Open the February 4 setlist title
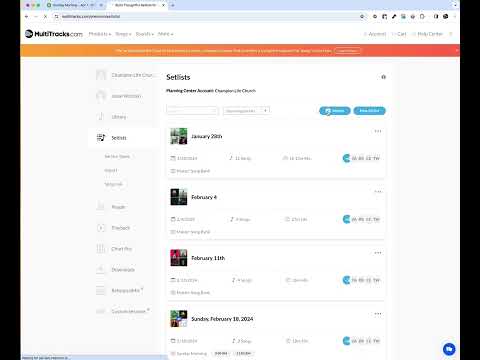 coord(204,197)
